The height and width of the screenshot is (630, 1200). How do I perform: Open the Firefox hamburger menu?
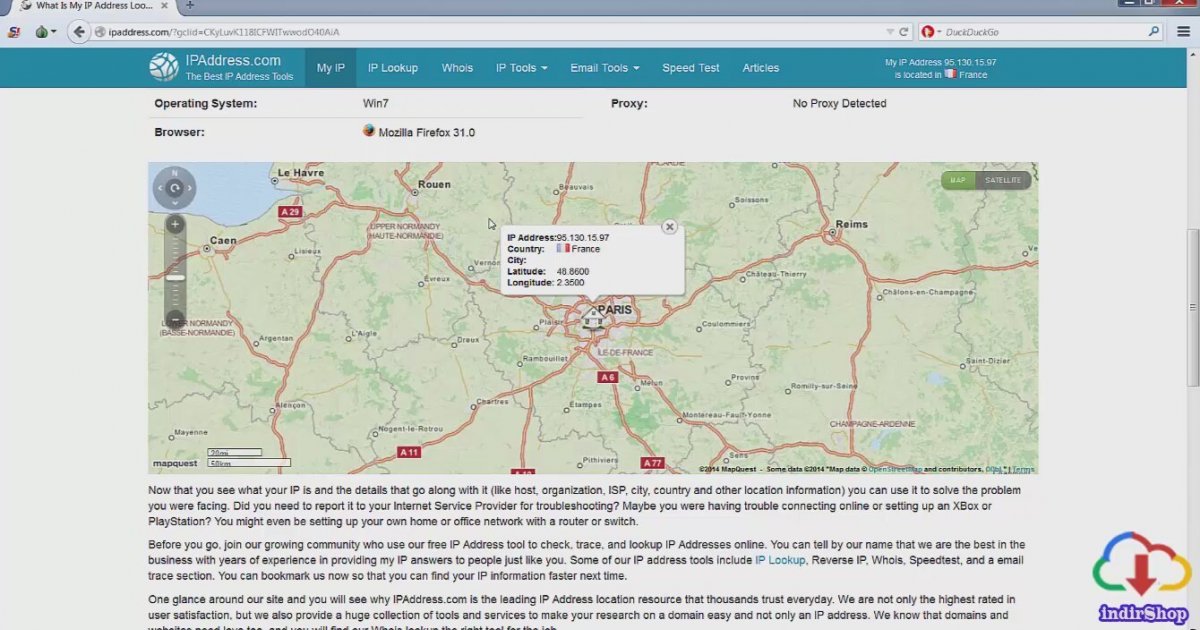[x=1183, y=32]
